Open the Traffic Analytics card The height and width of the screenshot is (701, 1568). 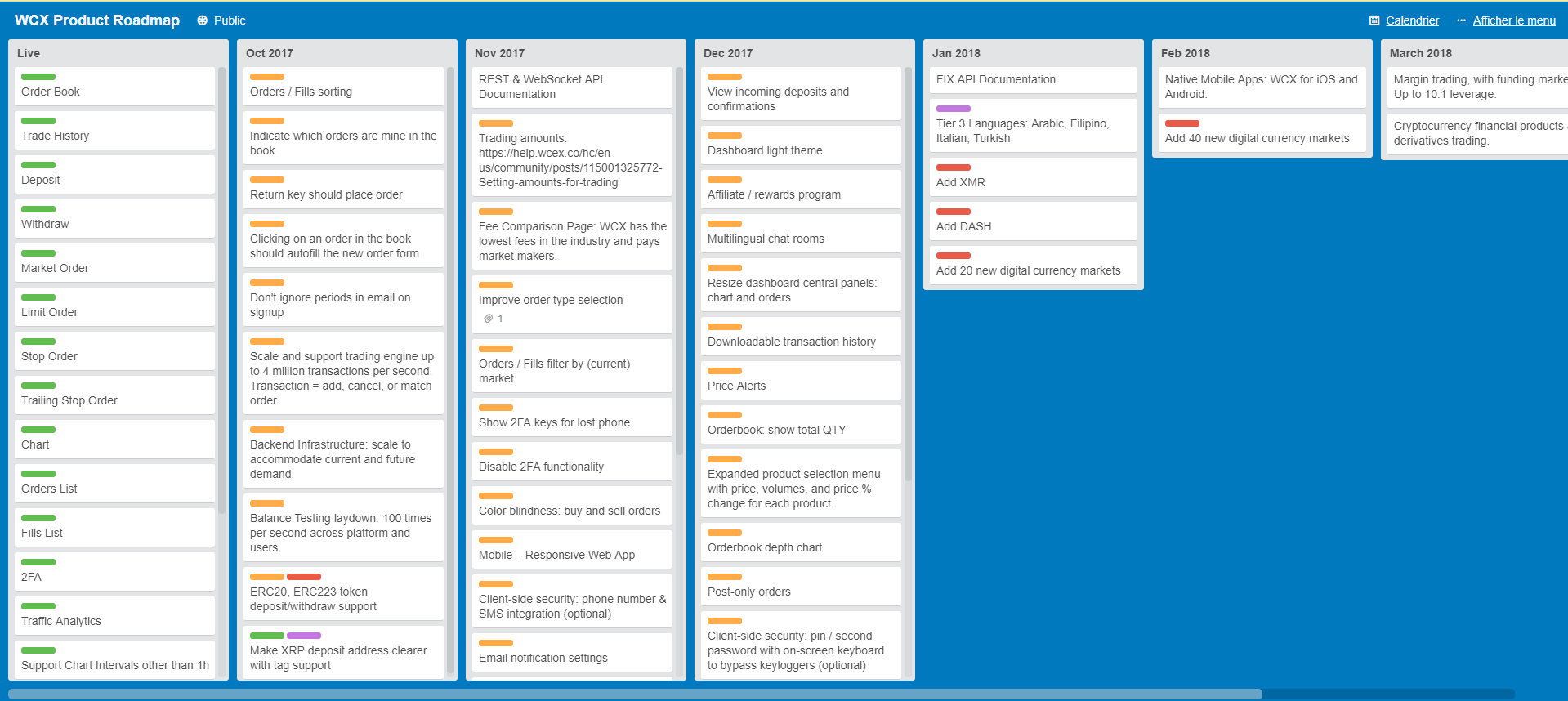[114, 615]
